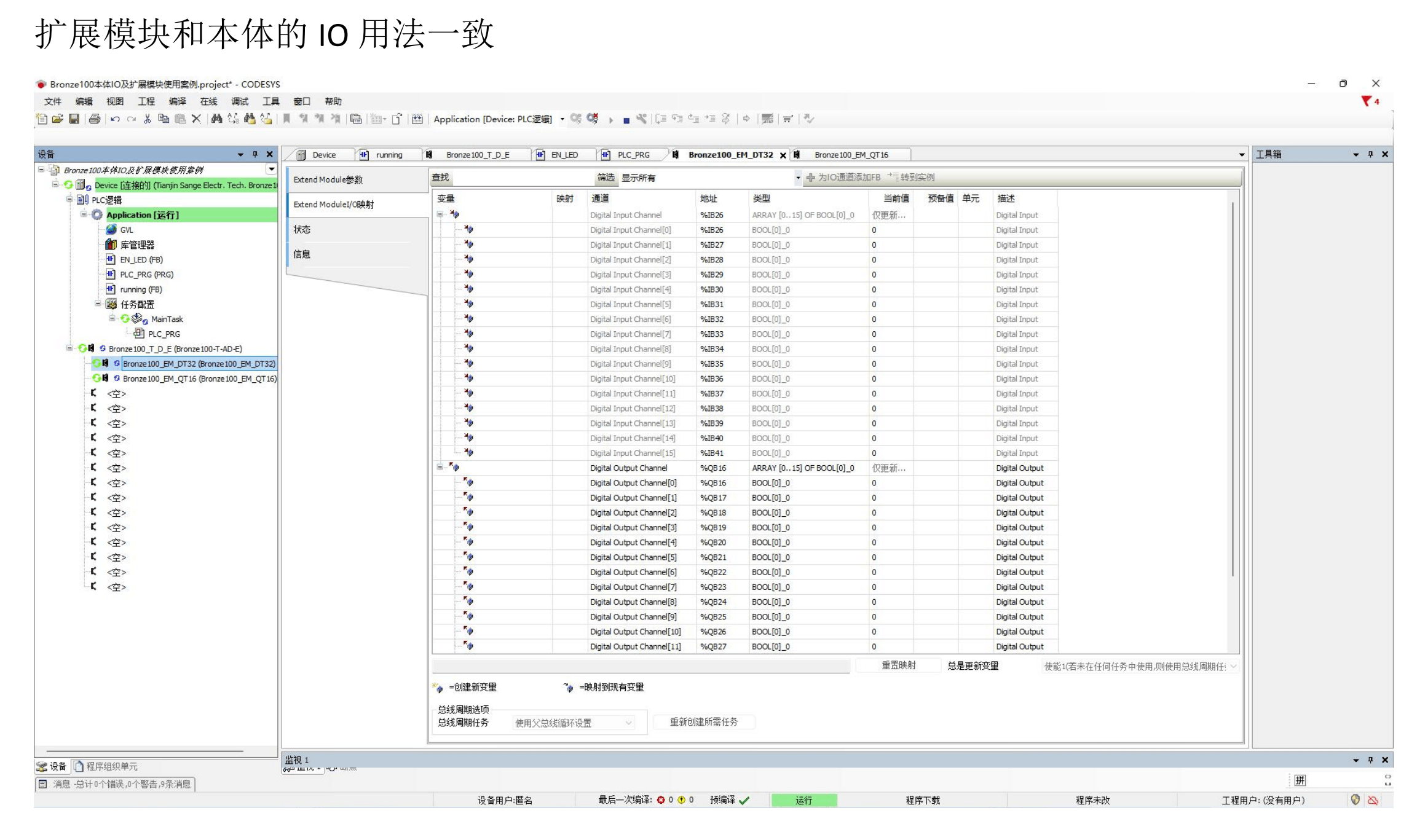This screenshot has width=1409, height=840.
Task: Click the red cloud icon in status bar
Action: [x=1373, y=800]
